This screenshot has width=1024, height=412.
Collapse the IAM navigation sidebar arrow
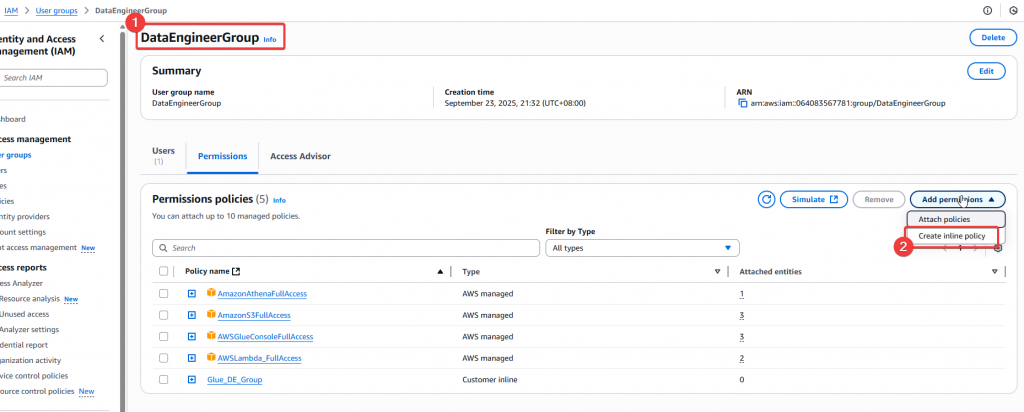tap(102, 38)
